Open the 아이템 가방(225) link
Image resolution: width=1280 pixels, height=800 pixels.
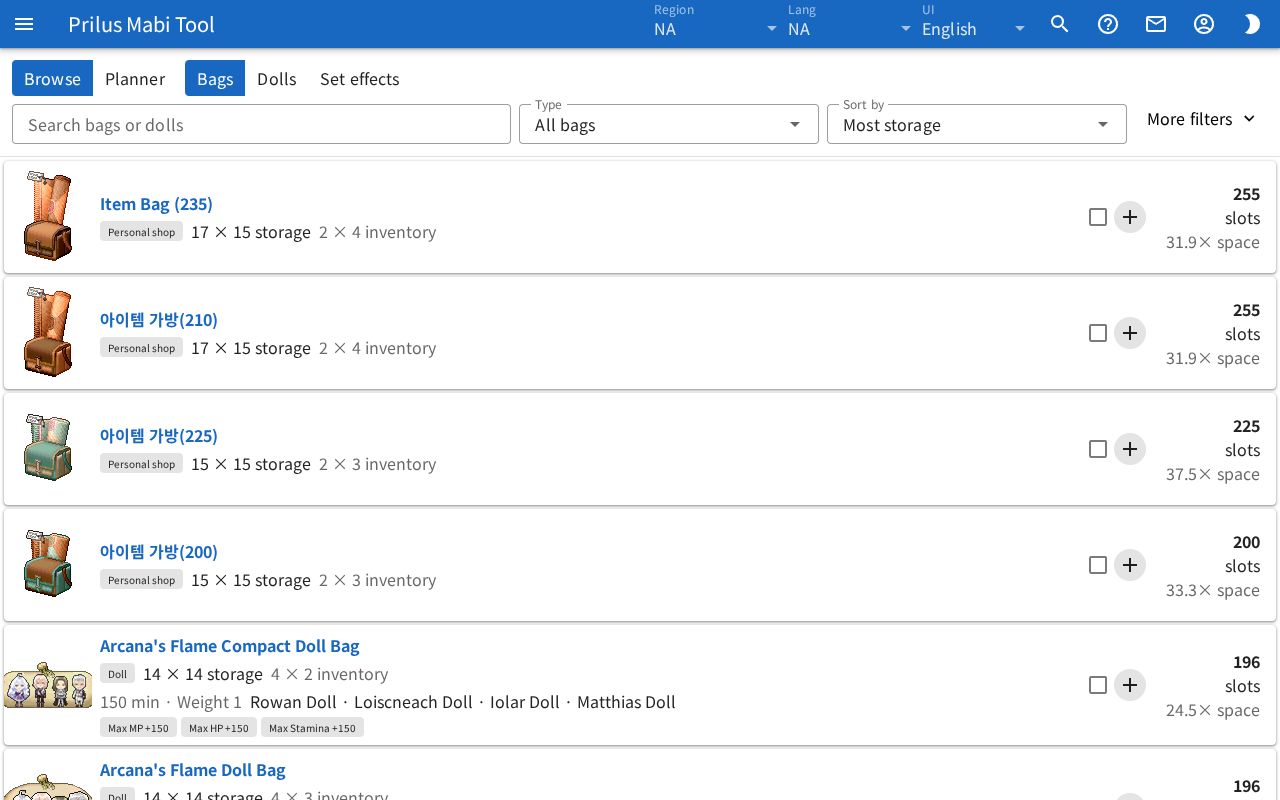click(159, 436)
